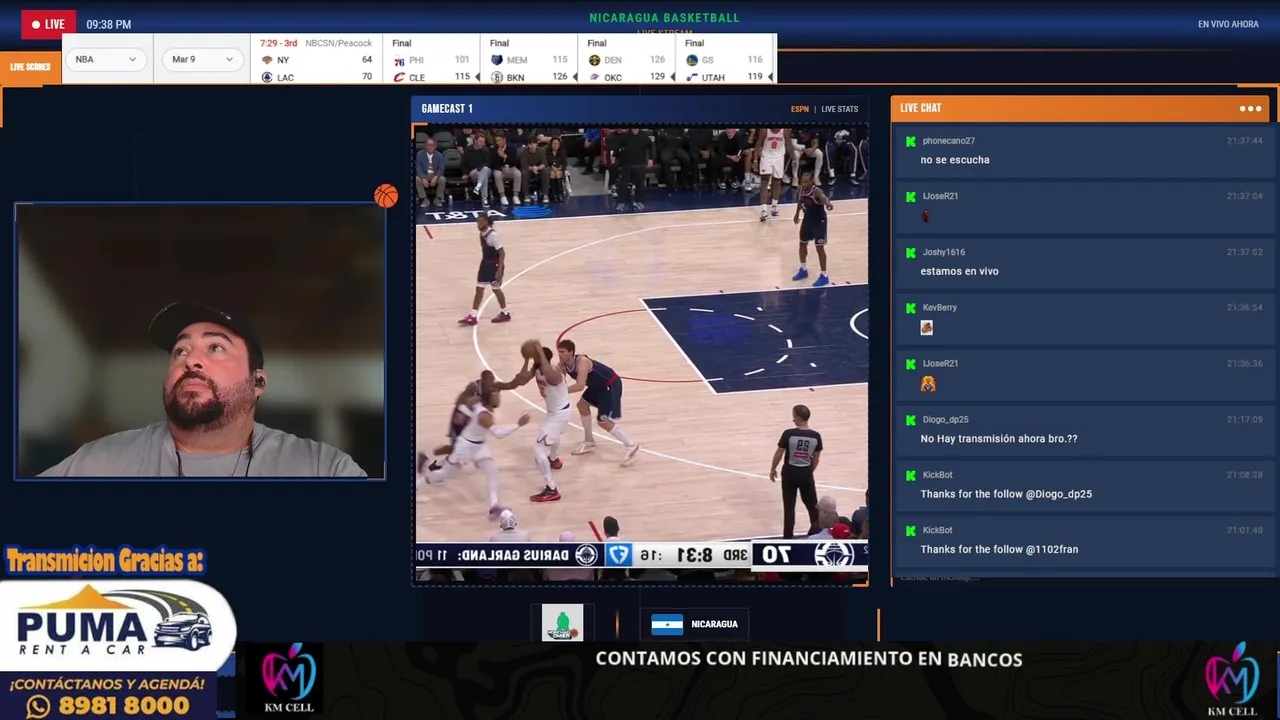Click the basketball emoji in KevBerry's message
1280x720 pixels.
coord(926,327)
